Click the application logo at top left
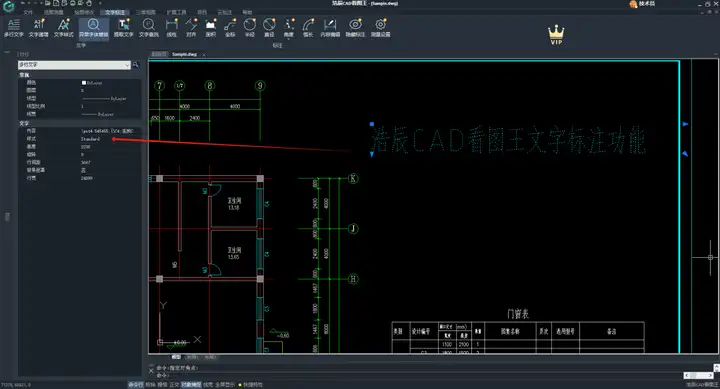Screen dimensions: 720x389 8,6
